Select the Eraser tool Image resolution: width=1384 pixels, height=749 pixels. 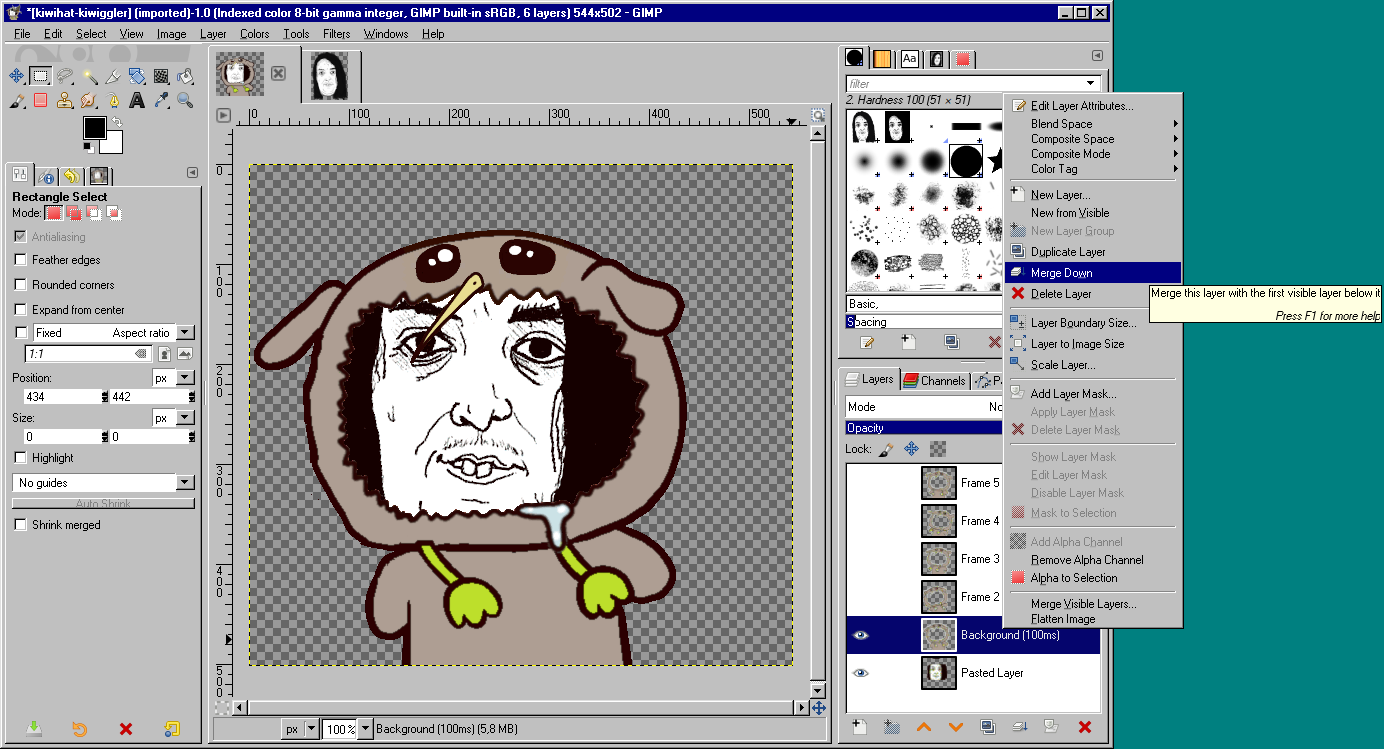pyautogui.click(x=40, y=100)
